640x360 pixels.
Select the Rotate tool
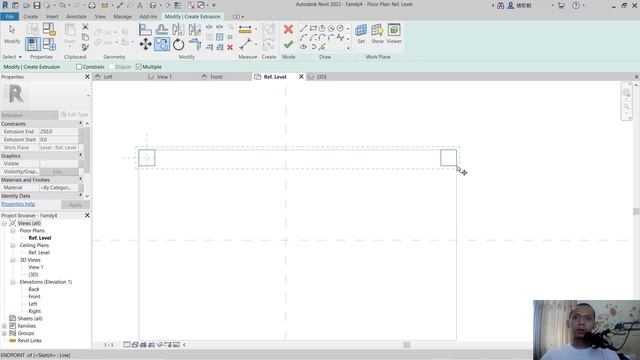tap(178, 44)
